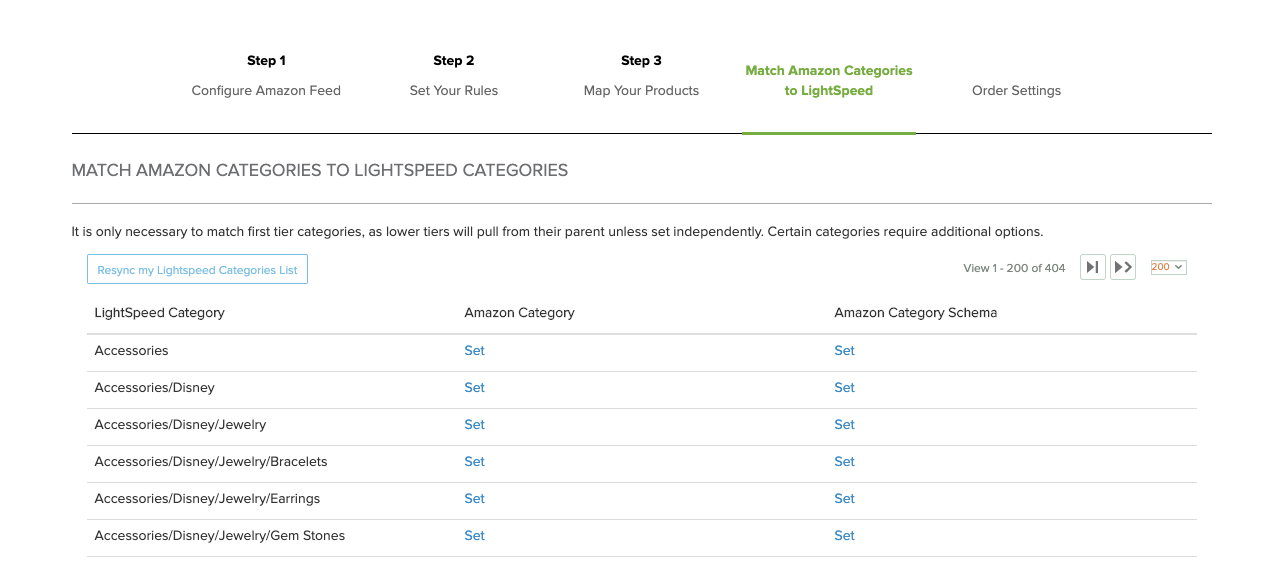Set Amazon Category Schema for Accessories row
Viewport: 1287px width, 565px height.
click(x=844, y=351)
